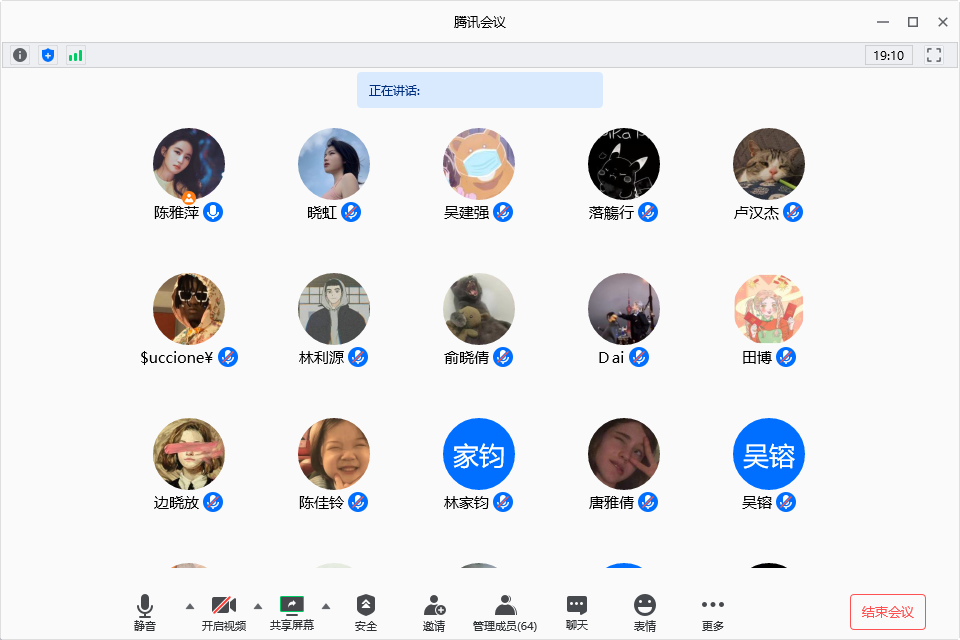
Task: Toggle mute with 静音 microphone button
Action: pos(145,612)
